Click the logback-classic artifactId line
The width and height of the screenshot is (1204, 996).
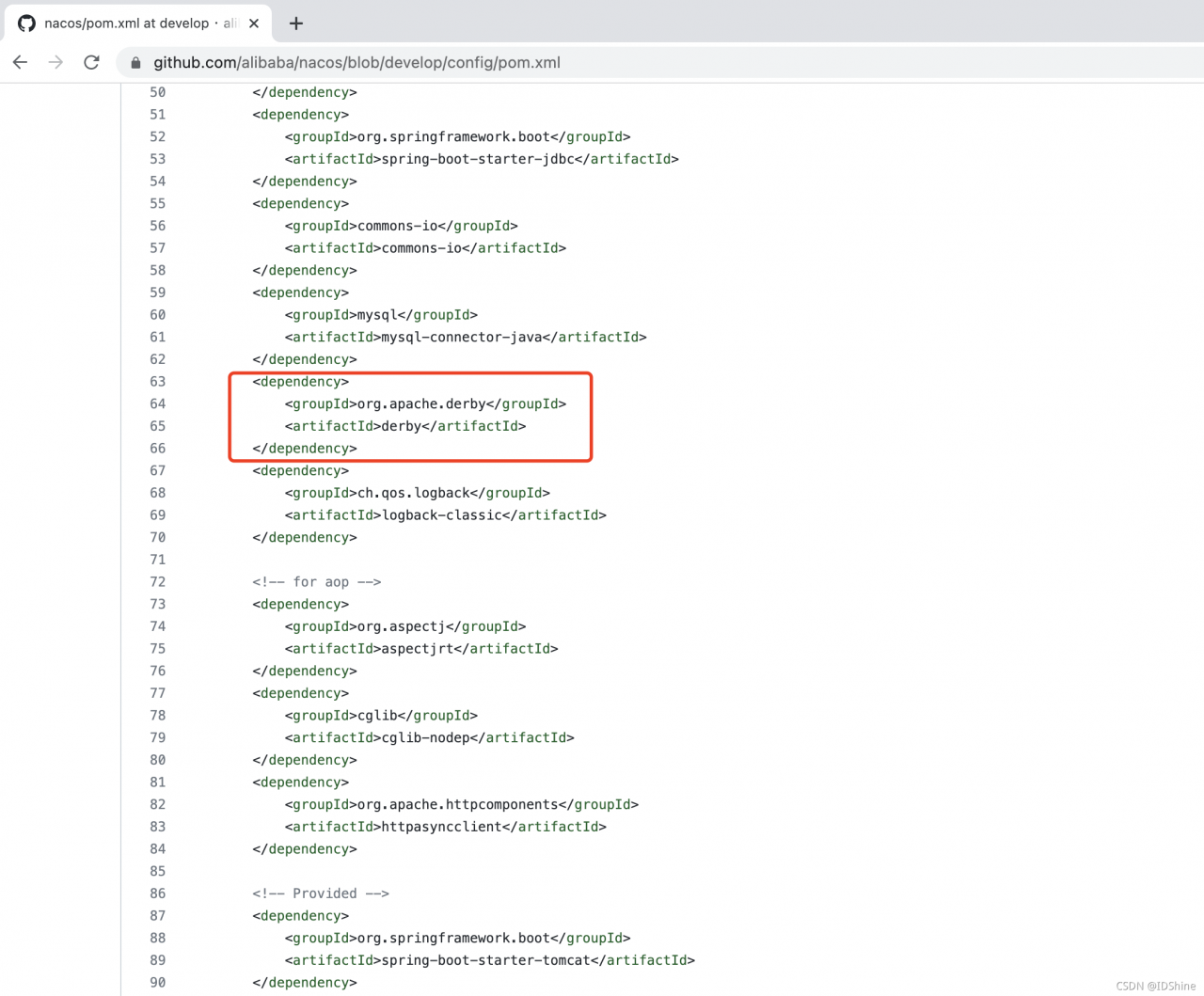click(446, 515)
